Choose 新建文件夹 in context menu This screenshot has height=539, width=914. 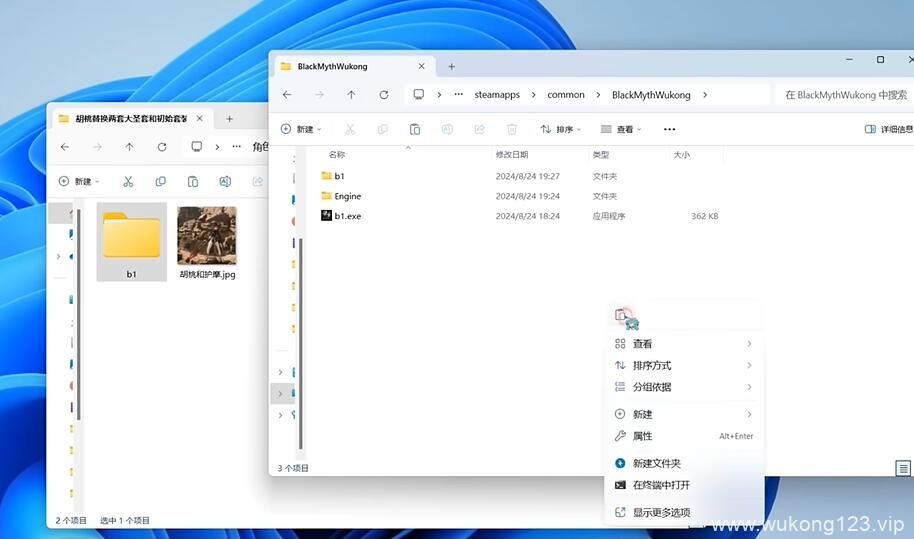tap(684, 463)
